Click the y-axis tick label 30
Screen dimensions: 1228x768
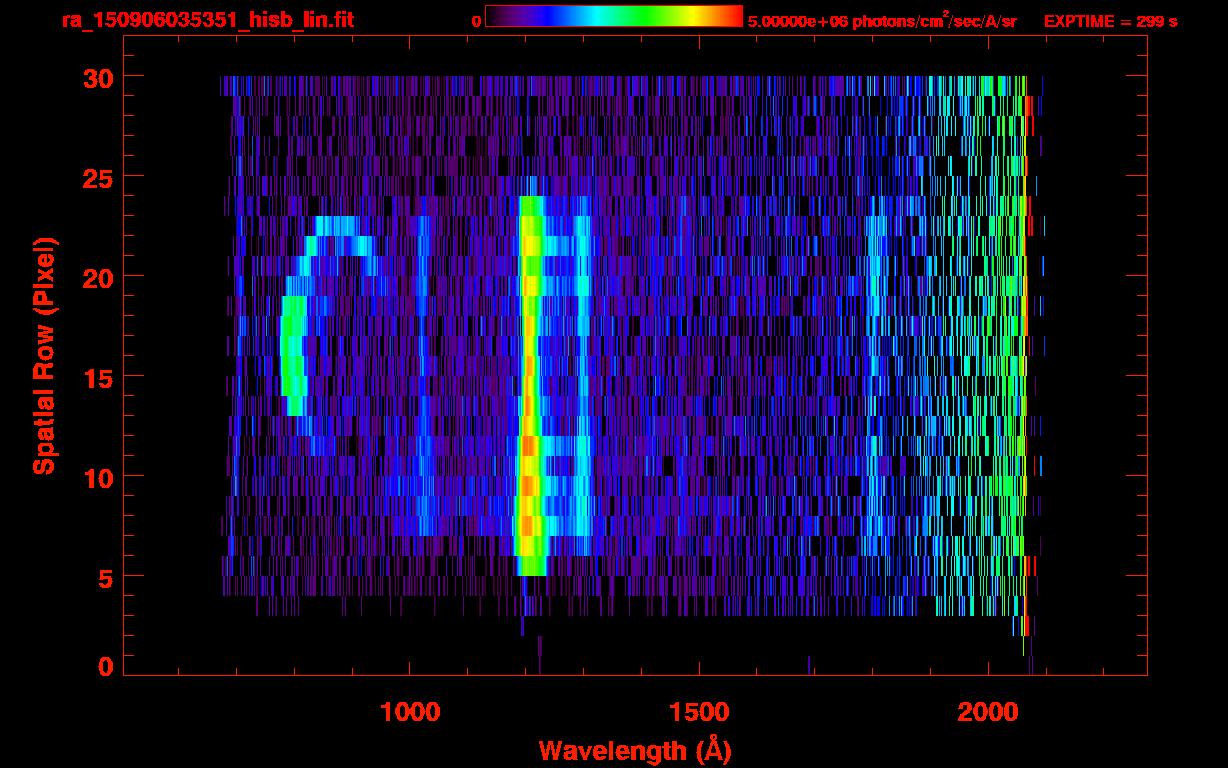[96, 77]
